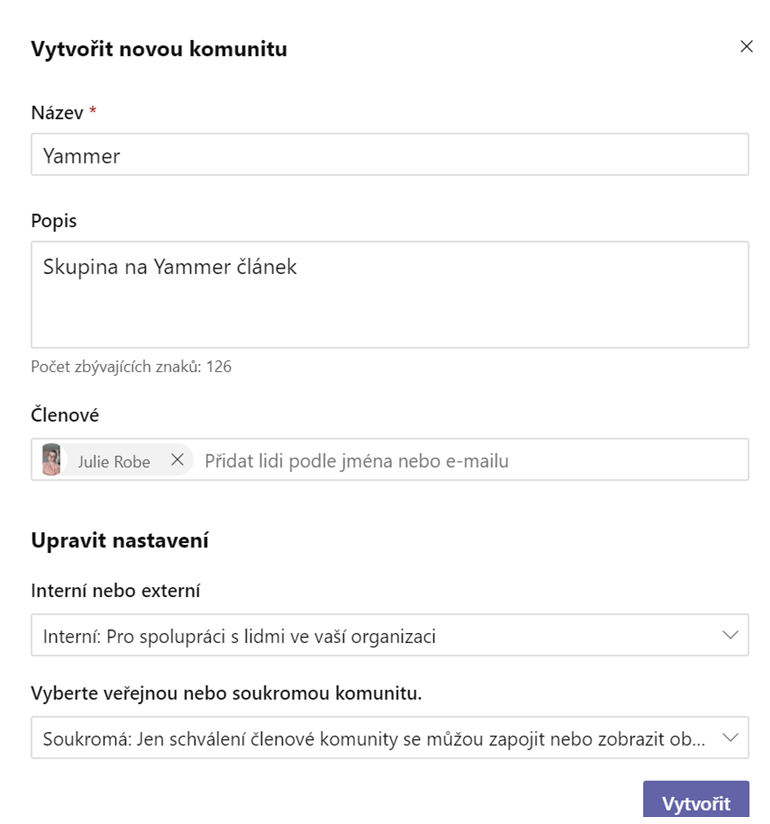This screenshot has height=824, width=770.
Task: Select the Julie Robe name chip
Action: coord(117,460)
